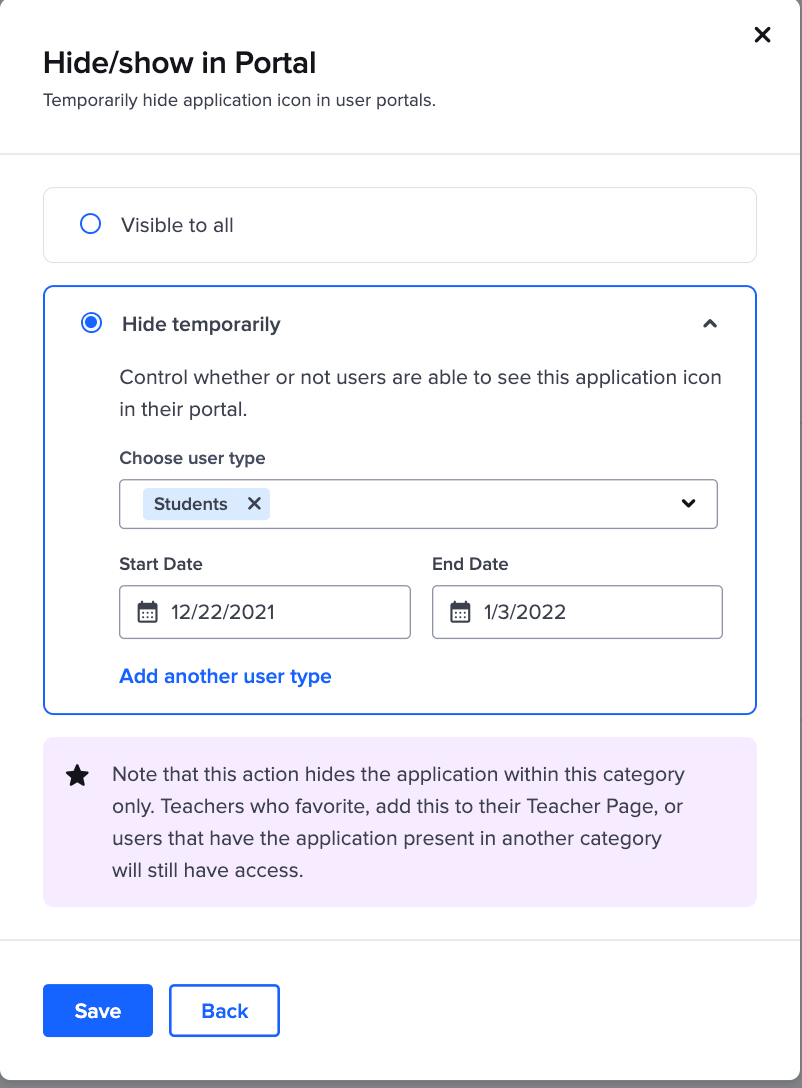This screenshot has width=802, height=1088.
Task: Click the End Date calendar icon
Action: click(460, 612)
